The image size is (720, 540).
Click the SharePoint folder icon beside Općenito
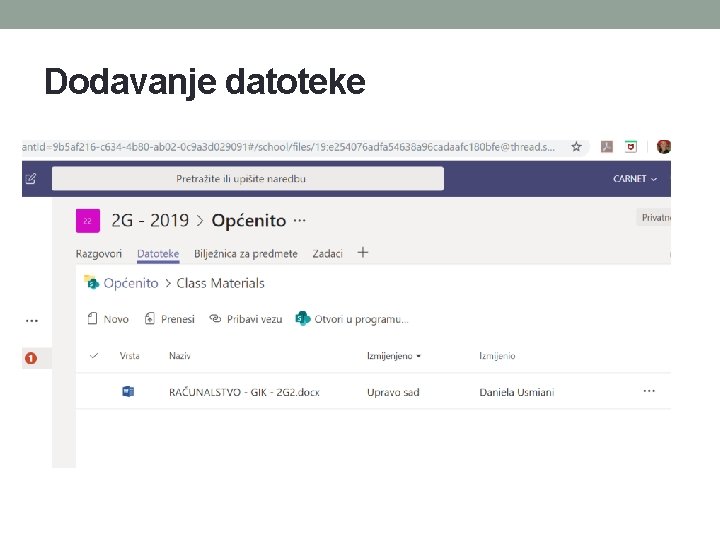91,282
